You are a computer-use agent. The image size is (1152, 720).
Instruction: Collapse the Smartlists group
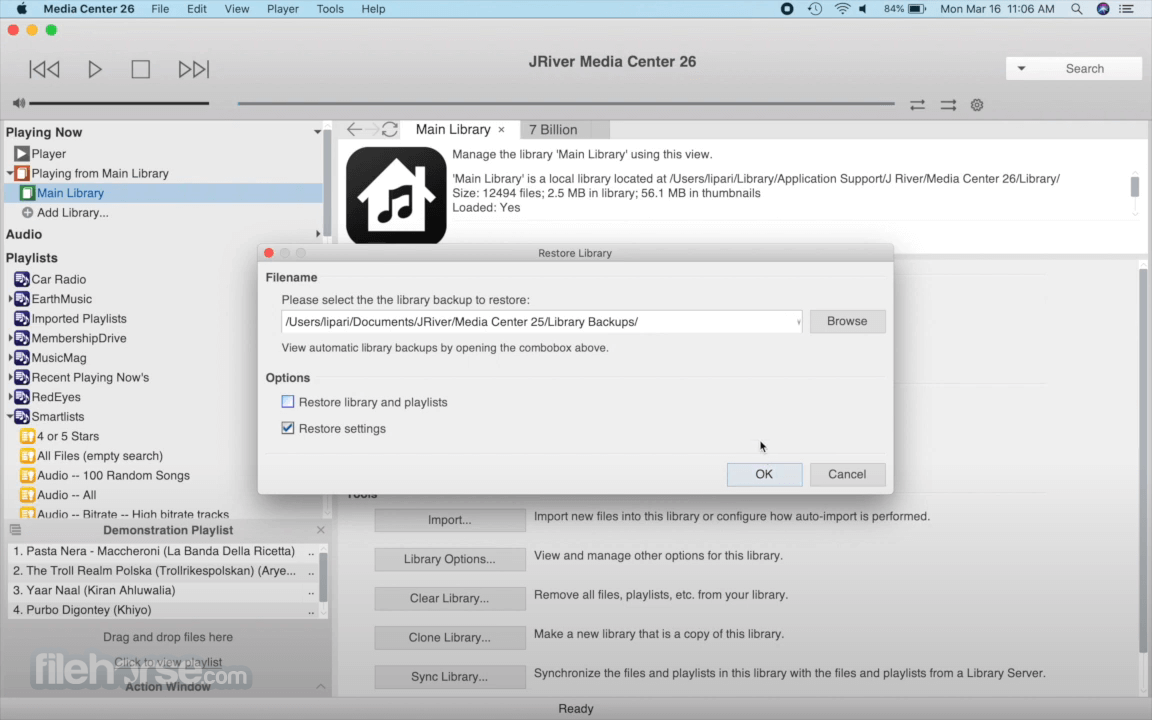(10, 417)
